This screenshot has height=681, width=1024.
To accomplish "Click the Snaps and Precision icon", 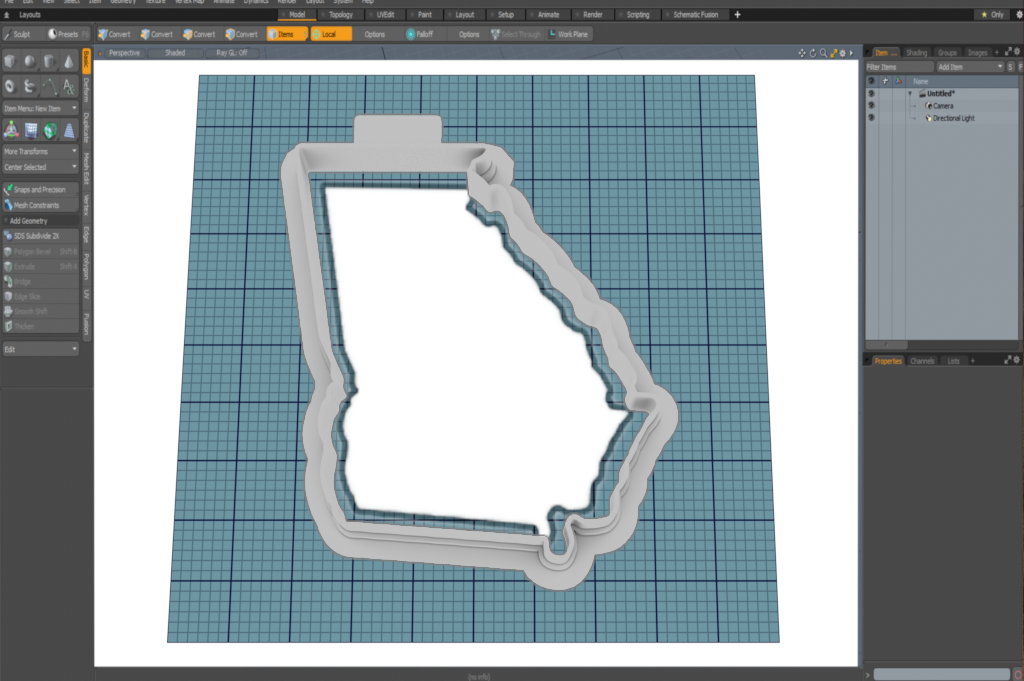I will coord(8,189).
